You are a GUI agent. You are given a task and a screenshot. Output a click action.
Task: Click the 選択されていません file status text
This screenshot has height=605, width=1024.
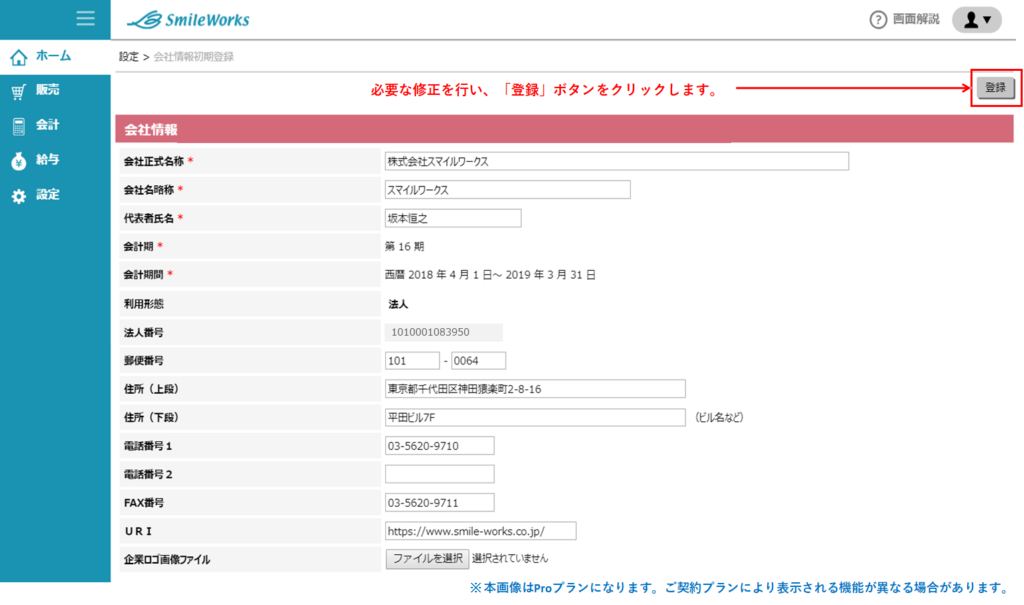(x=510, y=559)
